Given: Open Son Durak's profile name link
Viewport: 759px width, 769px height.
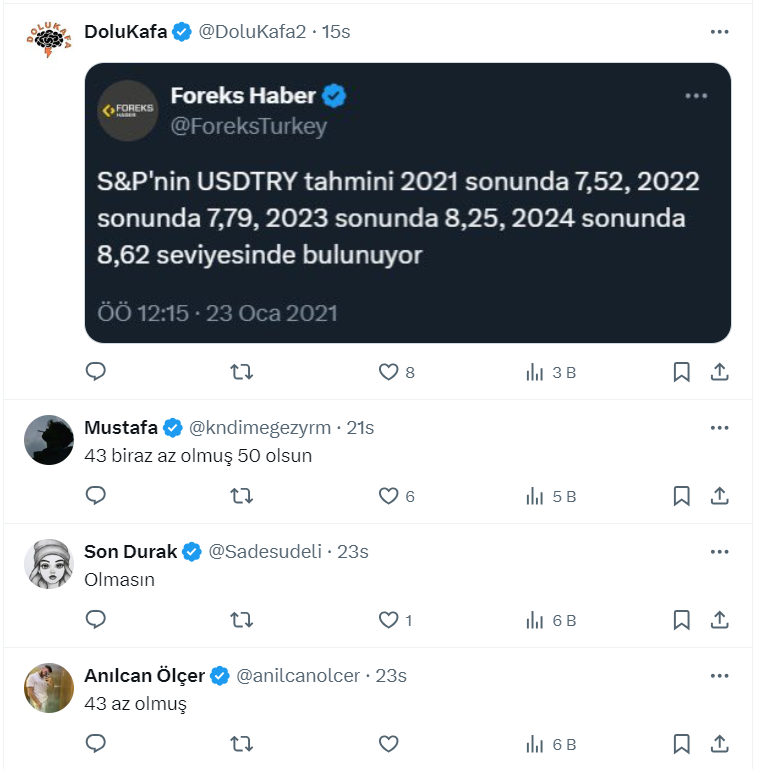Looking at the screenshot, I should 130,552.
